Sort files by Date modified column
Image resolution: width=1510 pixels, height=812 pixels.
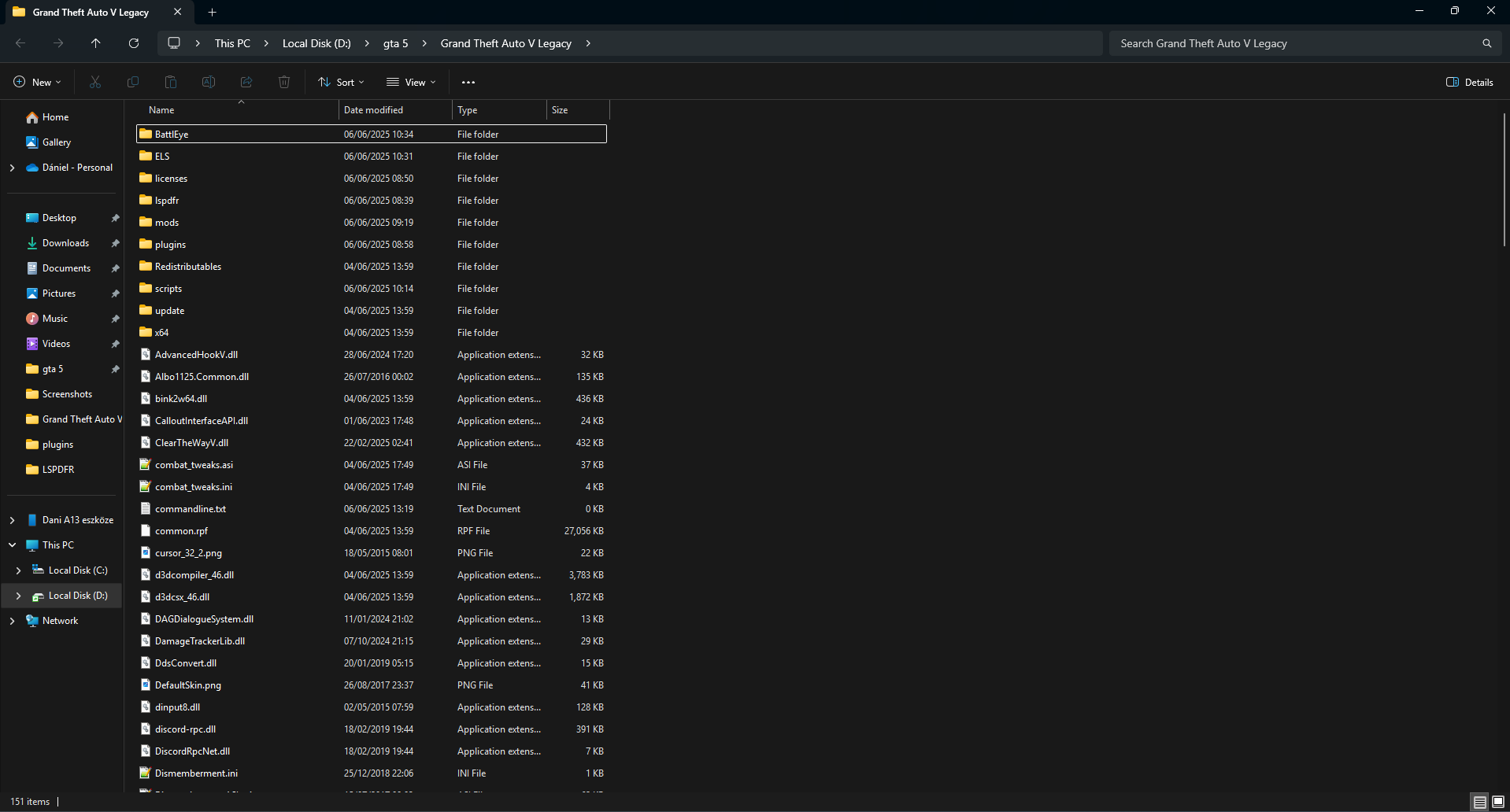pyautogui.click(x=395, y=110)
